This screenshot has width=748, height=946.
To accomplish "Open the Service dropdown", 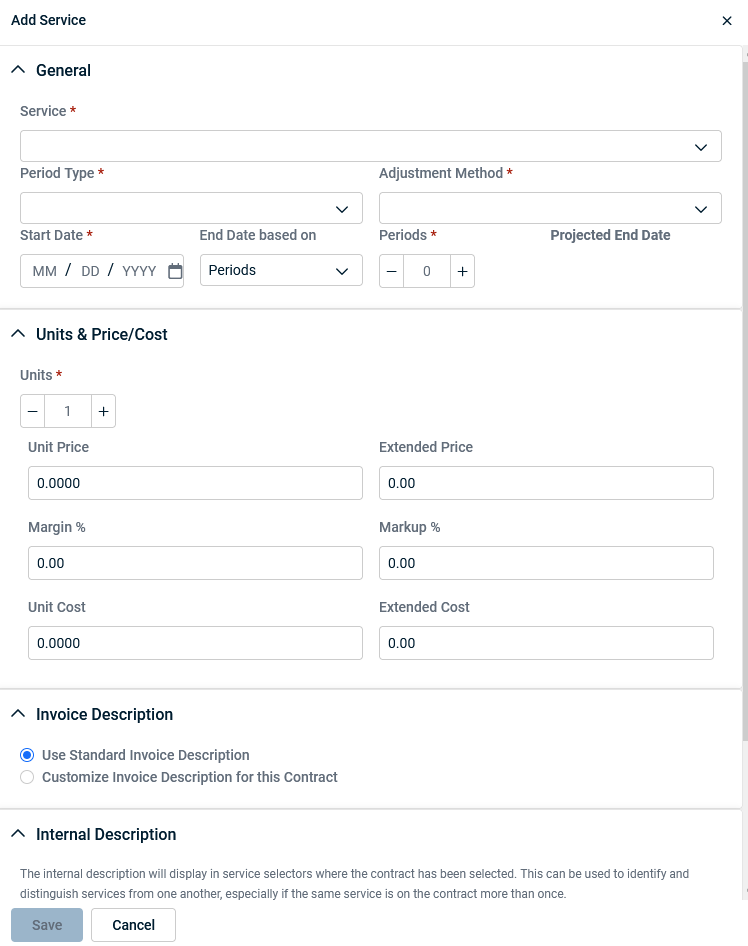I will tap(370, 146).
